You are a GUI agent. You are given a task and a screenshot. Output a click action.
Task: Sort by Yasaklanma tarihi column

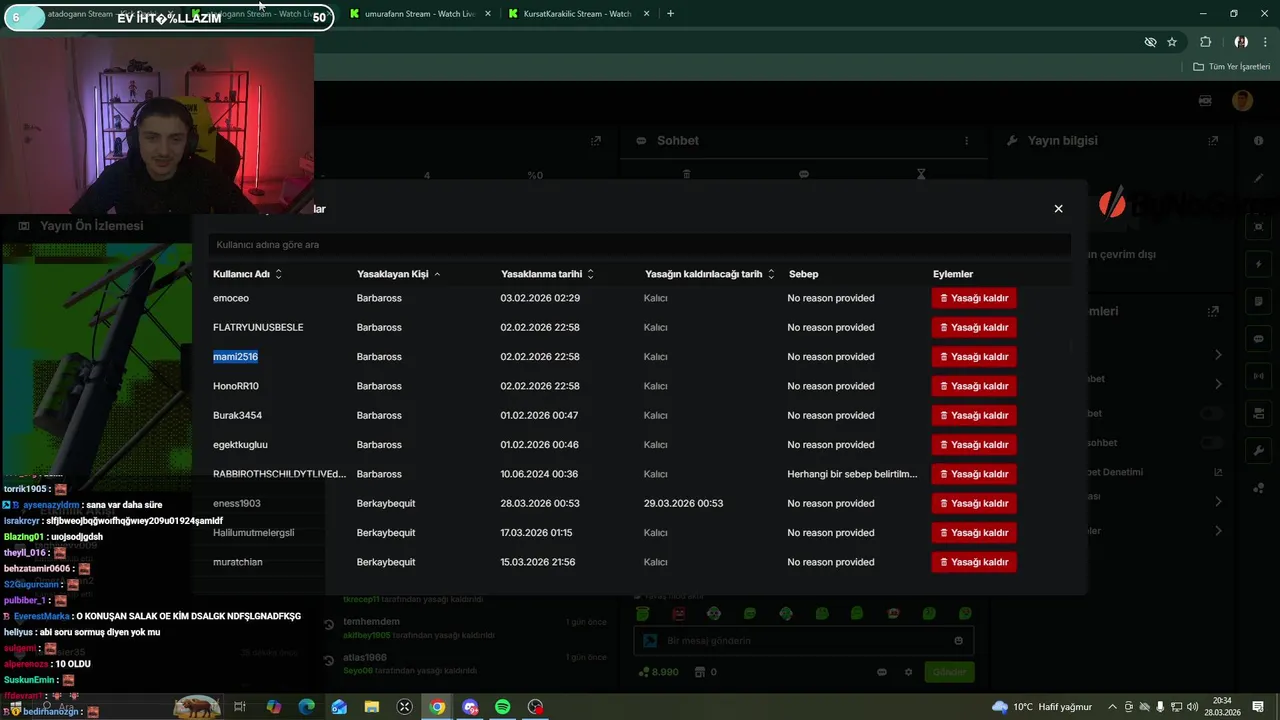pos(548,274)
